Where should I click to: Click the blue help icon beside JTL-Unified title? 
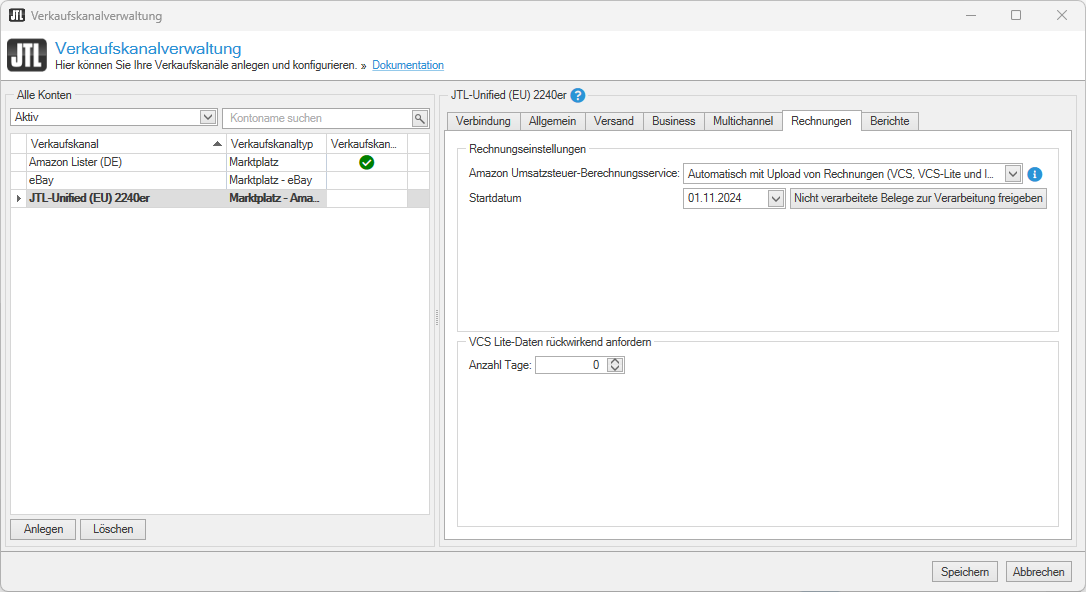[x=578, y=96]
